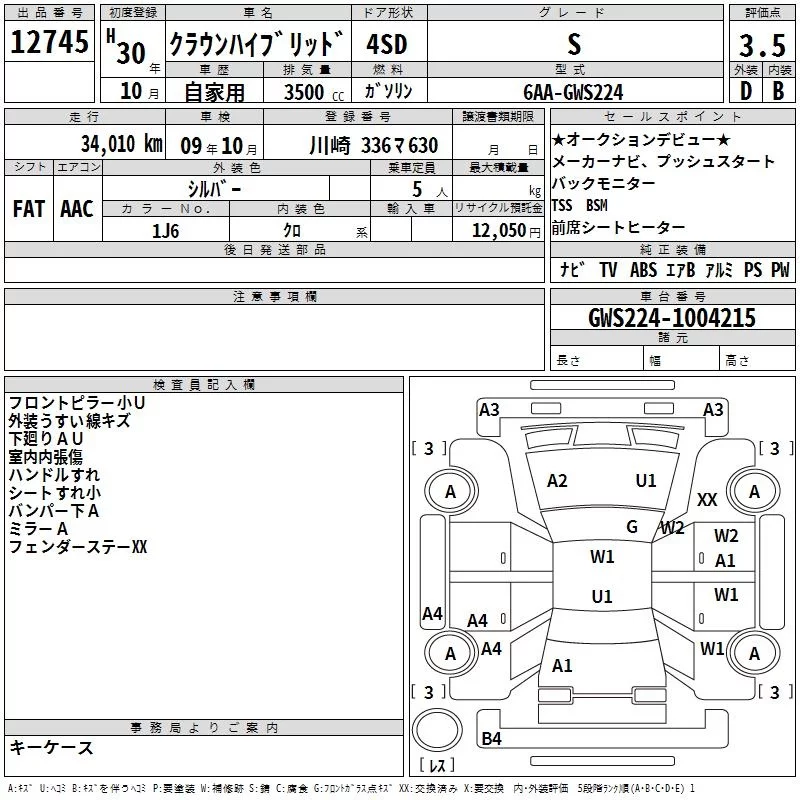The image size is (800, 800).
Task: Click the PW equipment indicator
Action: pyautogui.click(x=779, y=270)
